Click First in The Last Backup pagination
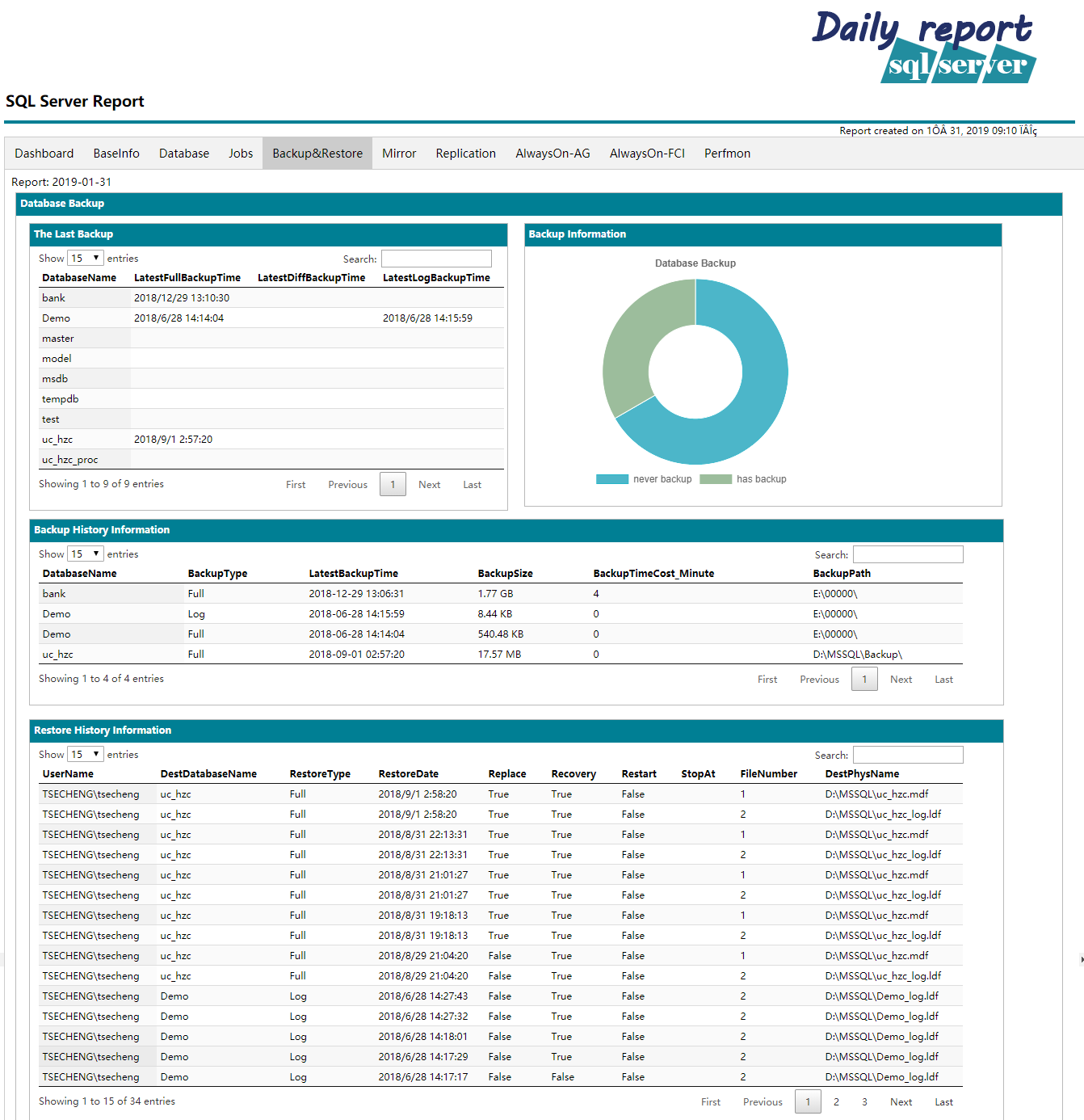Screen dimensions: 1084x1120 [296, 485]
